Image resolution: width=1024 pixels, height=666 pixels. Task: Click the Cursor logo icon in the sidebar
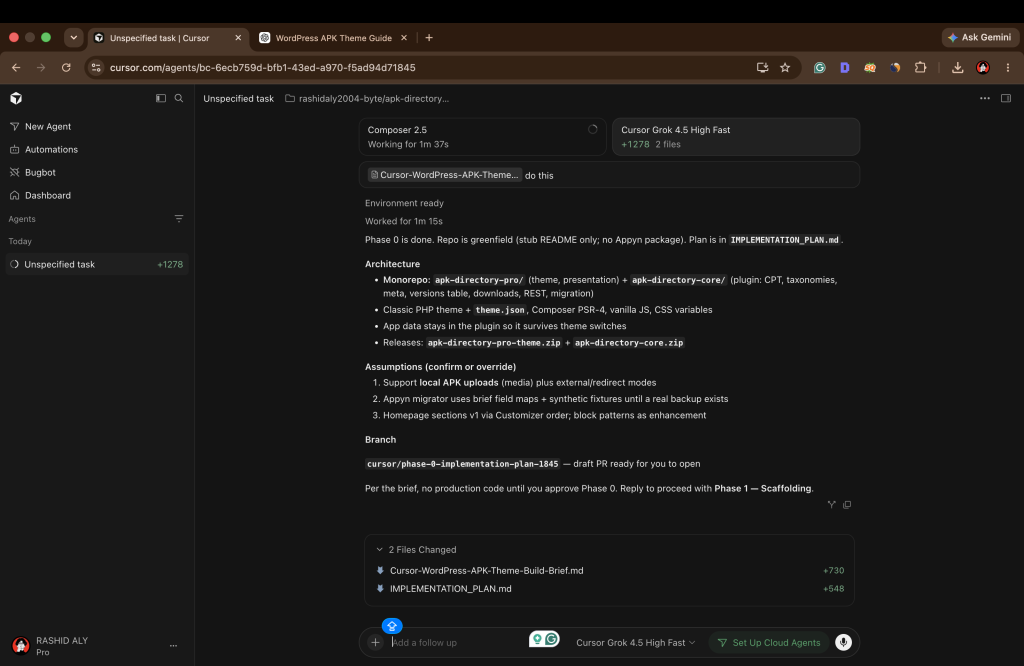pyautogui.click(x=16, y=99)
